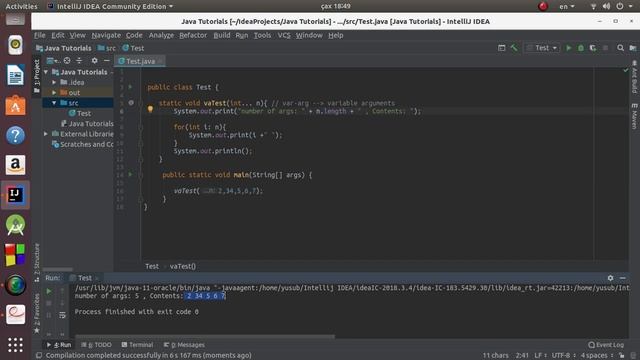Toggle the 2: Favorites side tool window
Screen dimensions: 640x360
37,312
